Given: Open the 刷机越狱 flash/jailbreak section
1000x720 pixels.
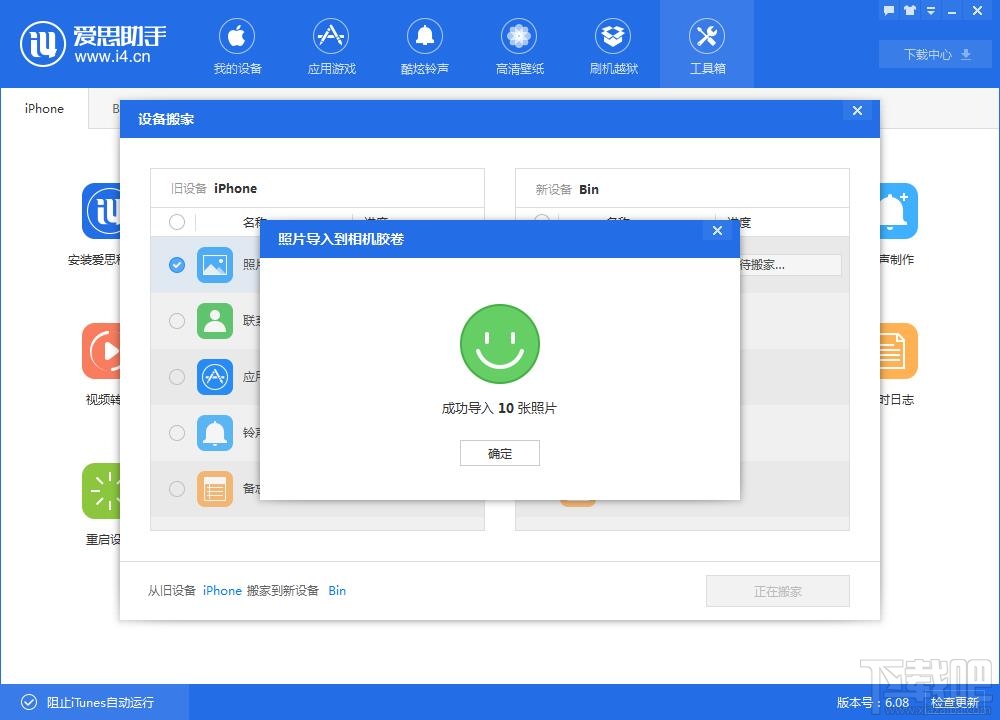Looking at the screenshot, I should pyautogui.click(x=612, y=45).
